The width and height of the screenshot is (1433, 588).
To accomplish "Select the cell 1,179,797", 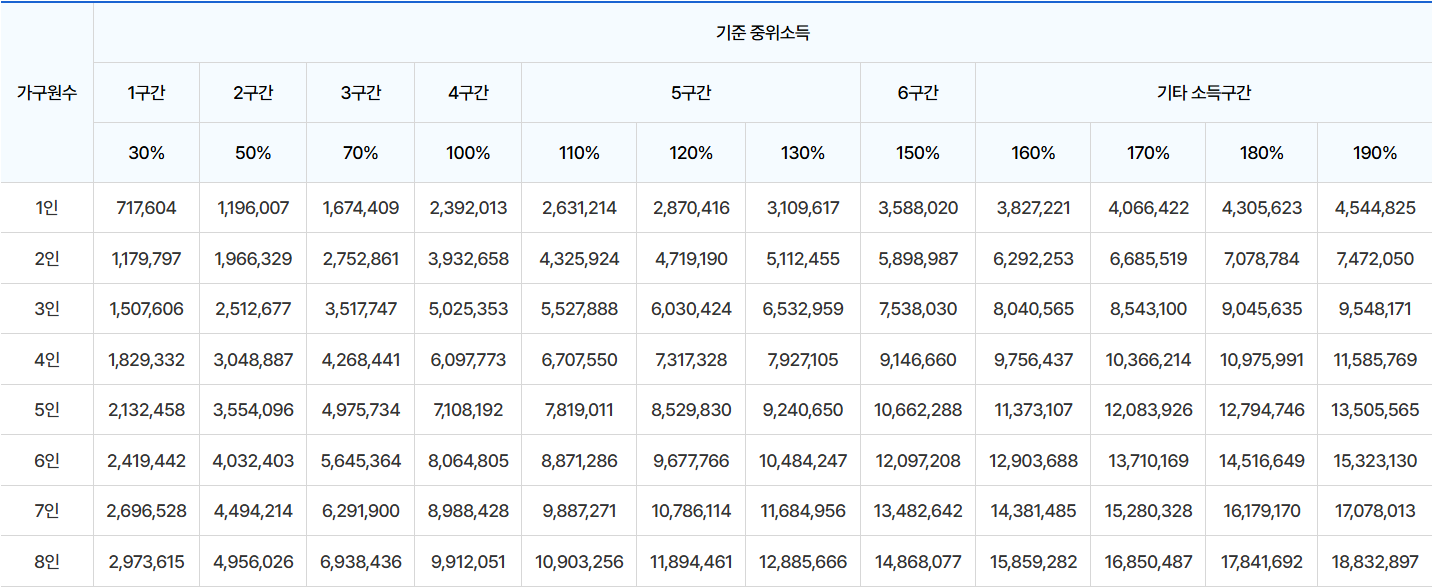I will click(x=146, y=259).
